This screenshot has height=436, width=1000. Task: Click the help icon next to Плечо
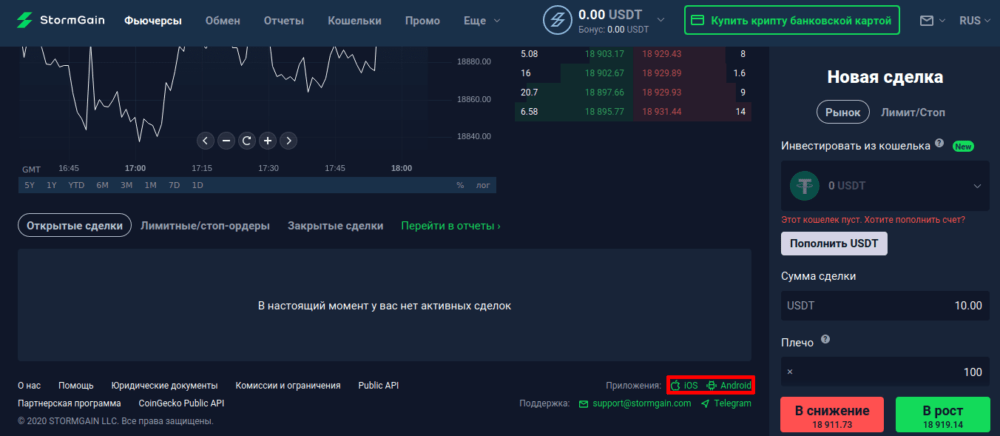[825, 339]
